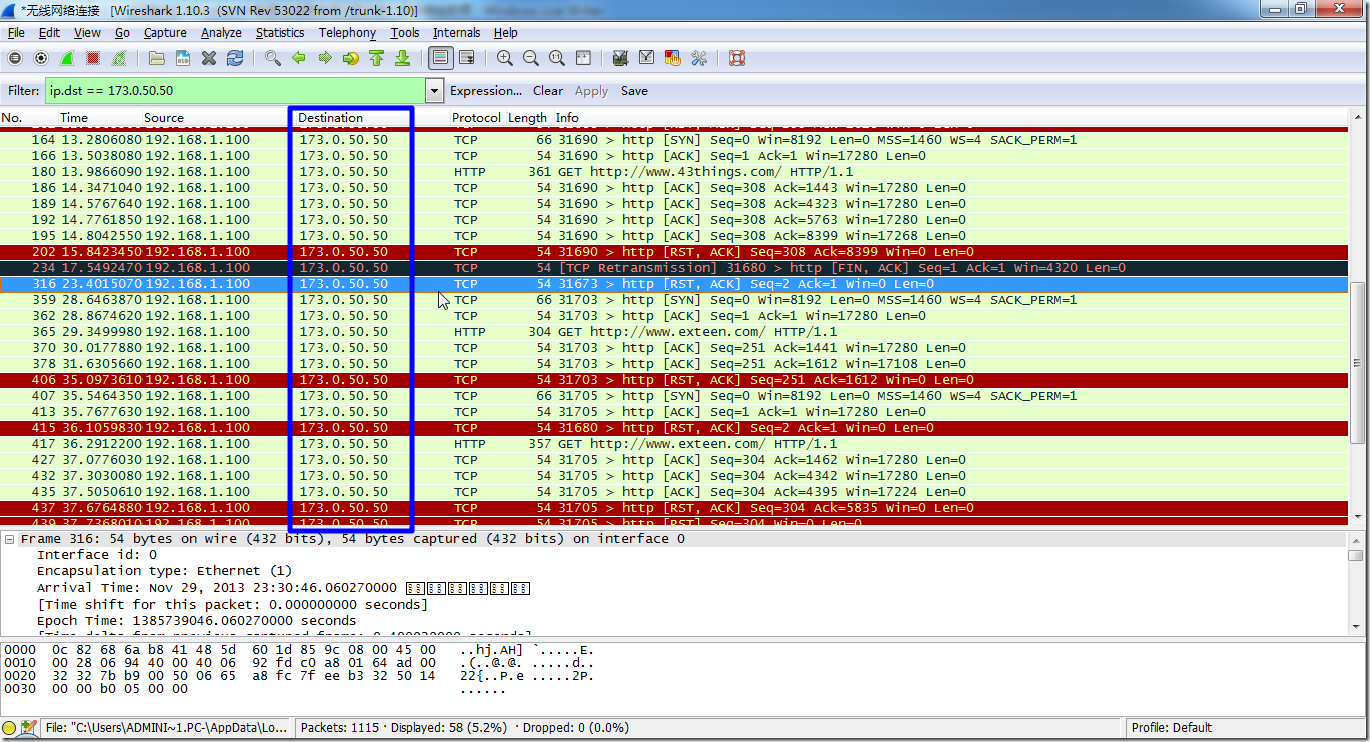Select packet 180 GET www.43things.com row

click(674, 172)
